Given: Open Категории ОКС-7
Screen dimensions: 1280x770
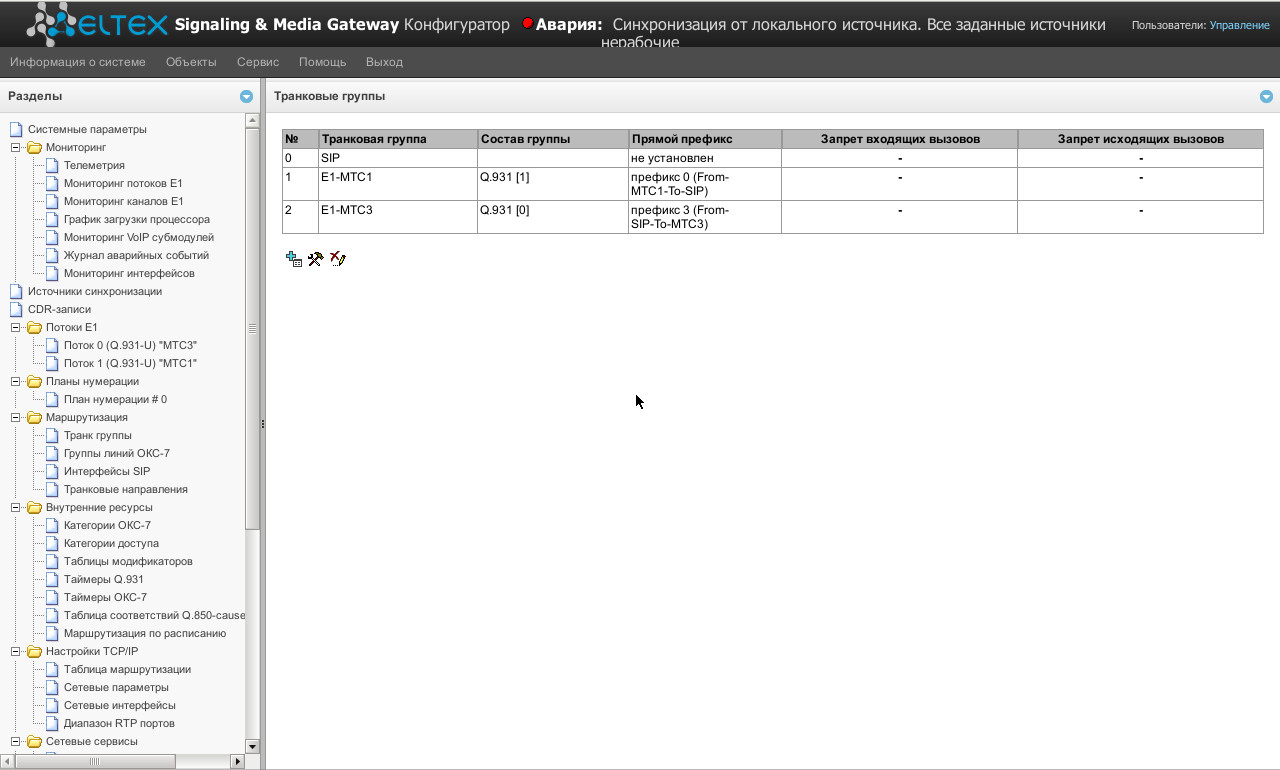Looking at the screenshot, I should point(107,525).
